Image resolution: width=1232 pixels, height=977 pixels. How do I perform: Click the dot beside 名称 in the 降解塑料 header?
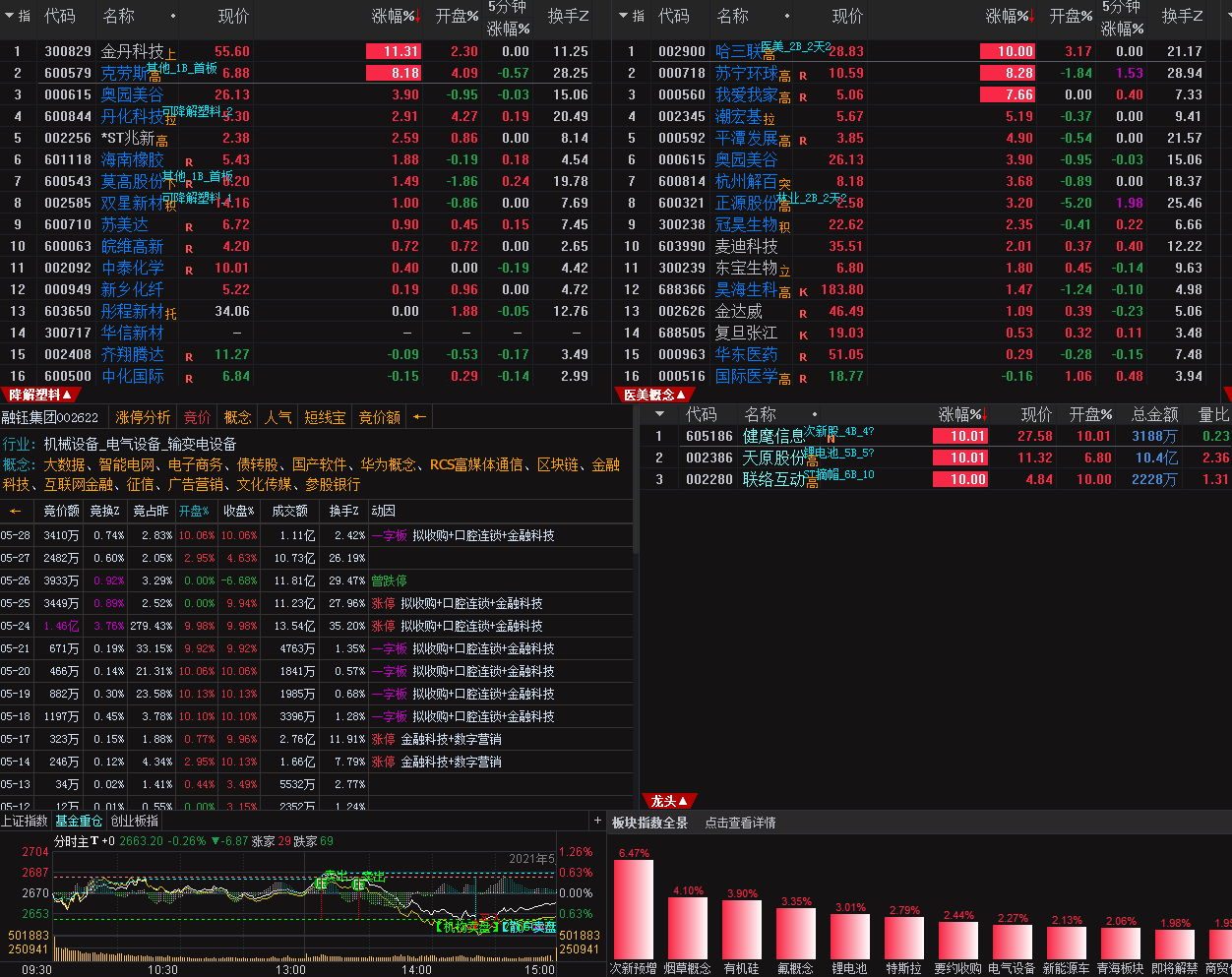(173, 17)
